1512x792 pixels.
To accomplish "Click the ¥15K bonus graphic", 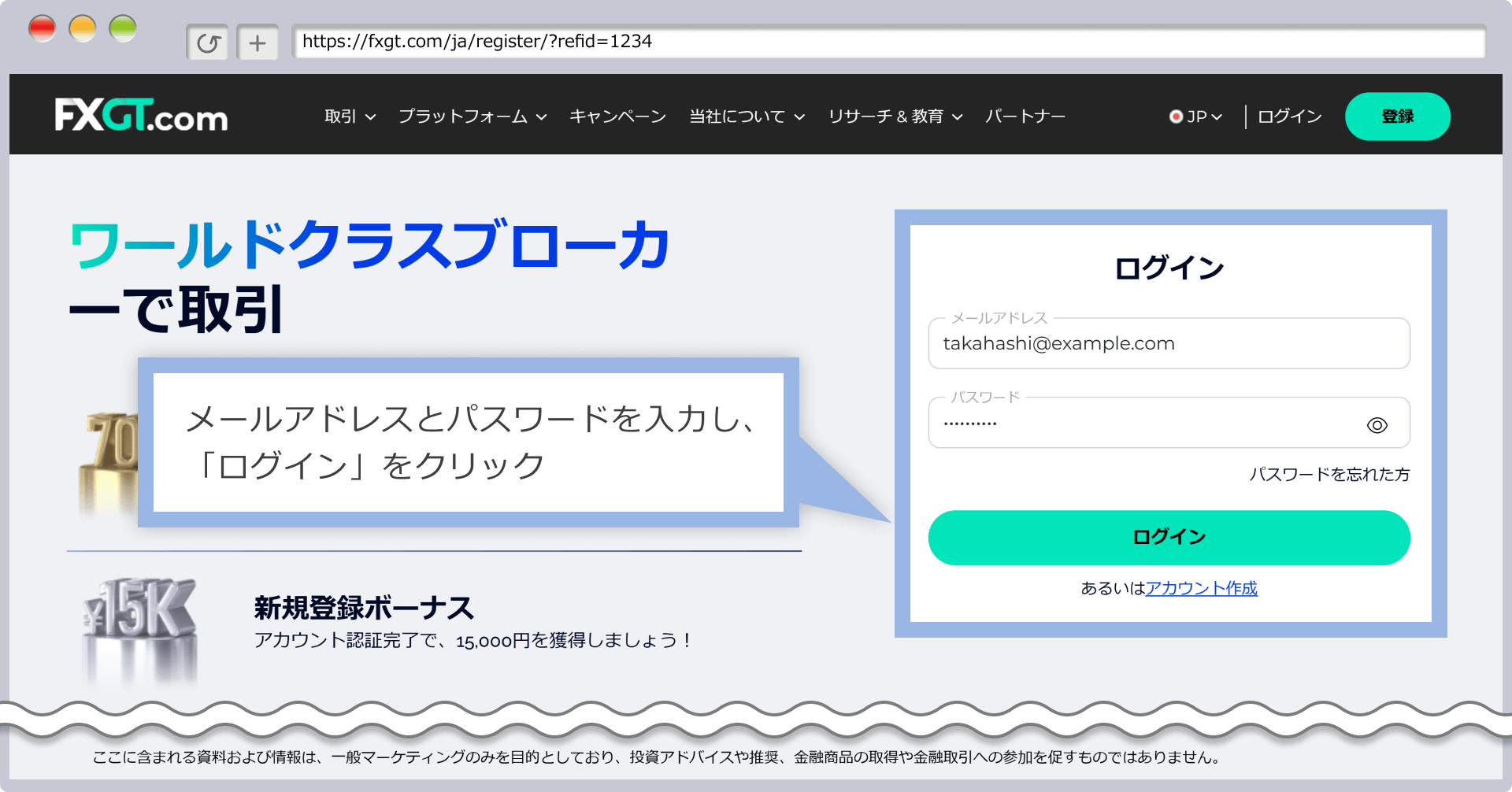I will 138,622.
